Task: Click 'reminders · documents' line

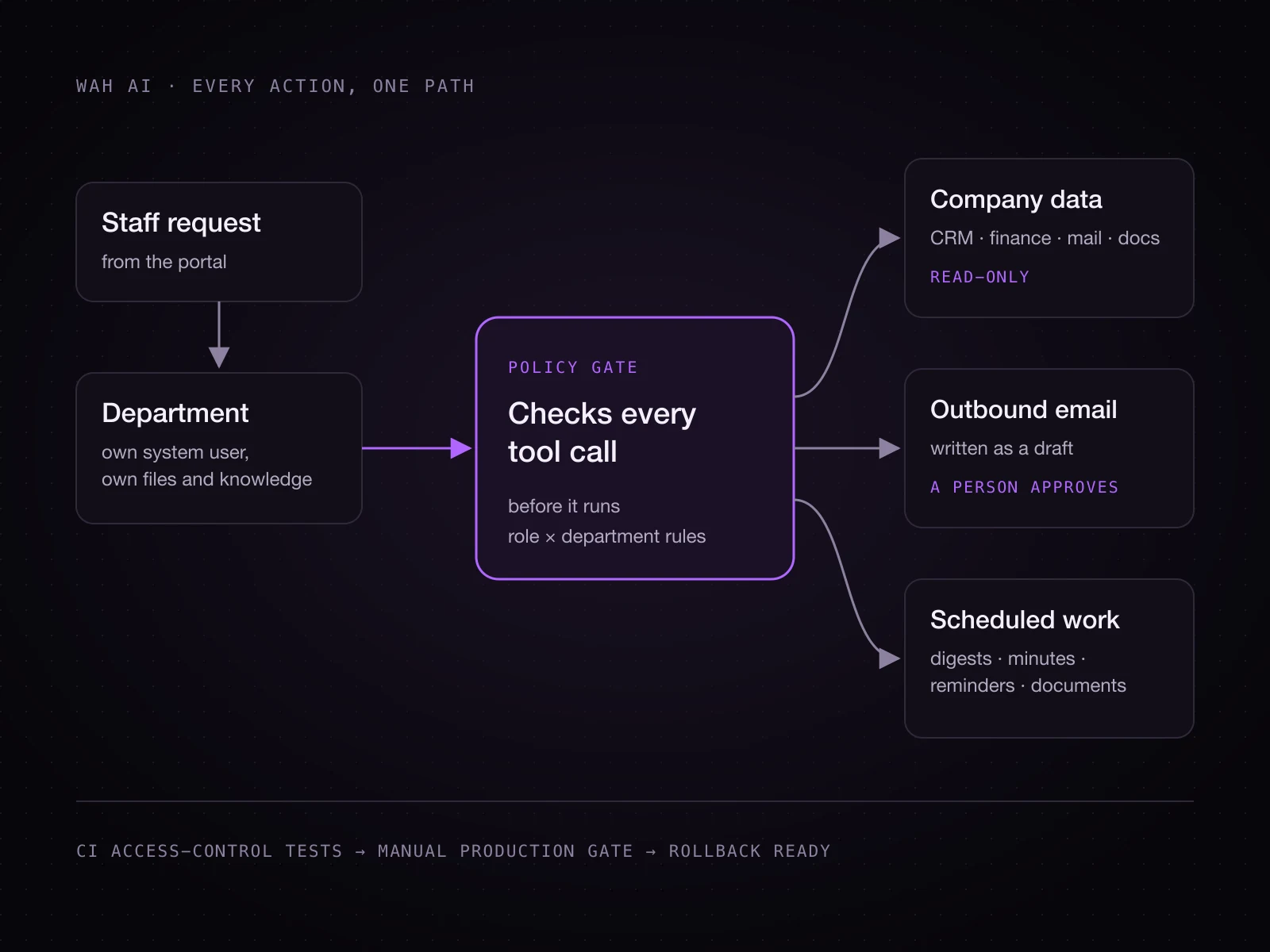Action: [1028, 685]
